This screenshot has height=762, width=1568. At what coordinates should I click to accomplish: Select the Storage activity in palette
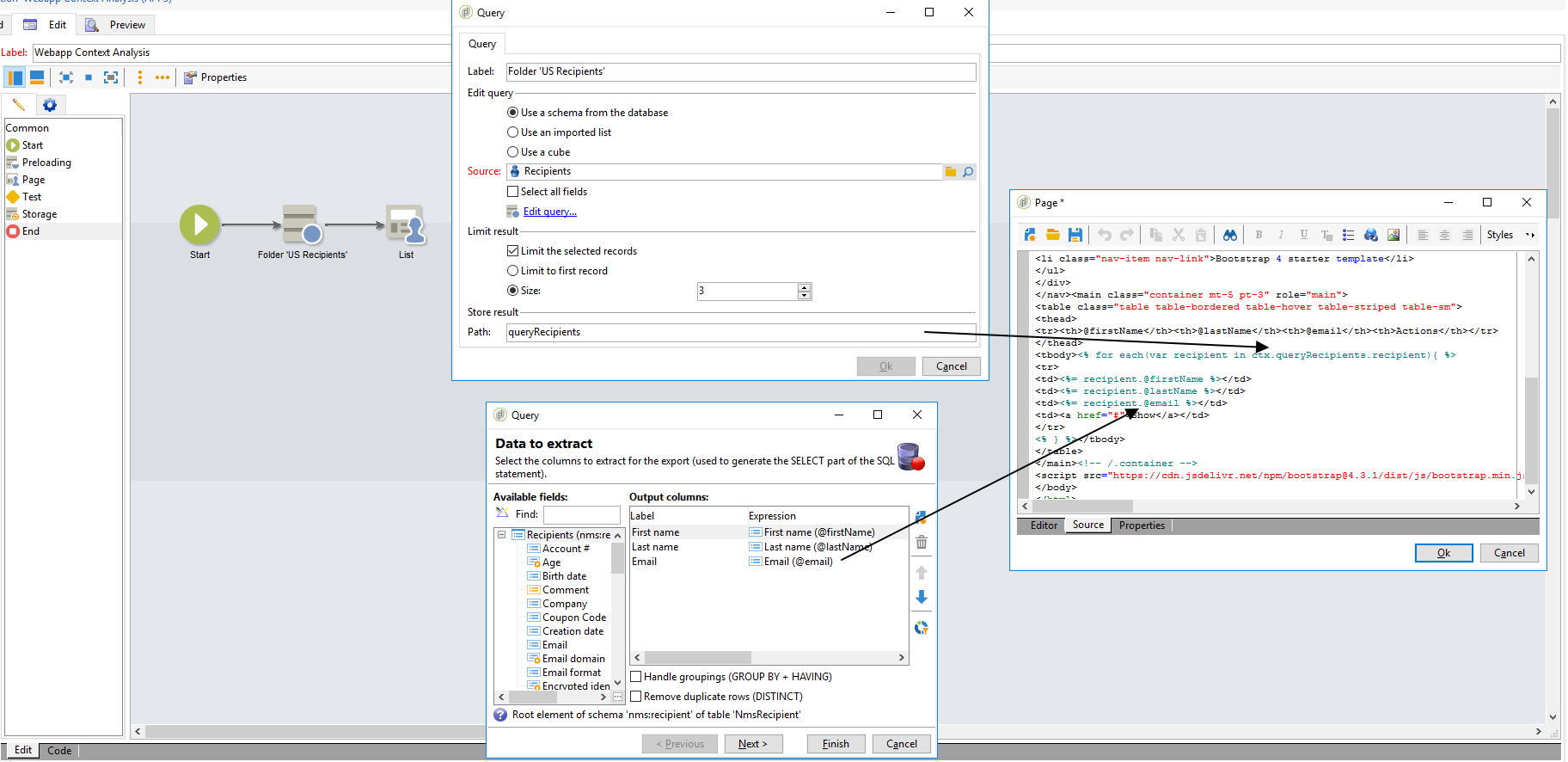click(39, 214)
